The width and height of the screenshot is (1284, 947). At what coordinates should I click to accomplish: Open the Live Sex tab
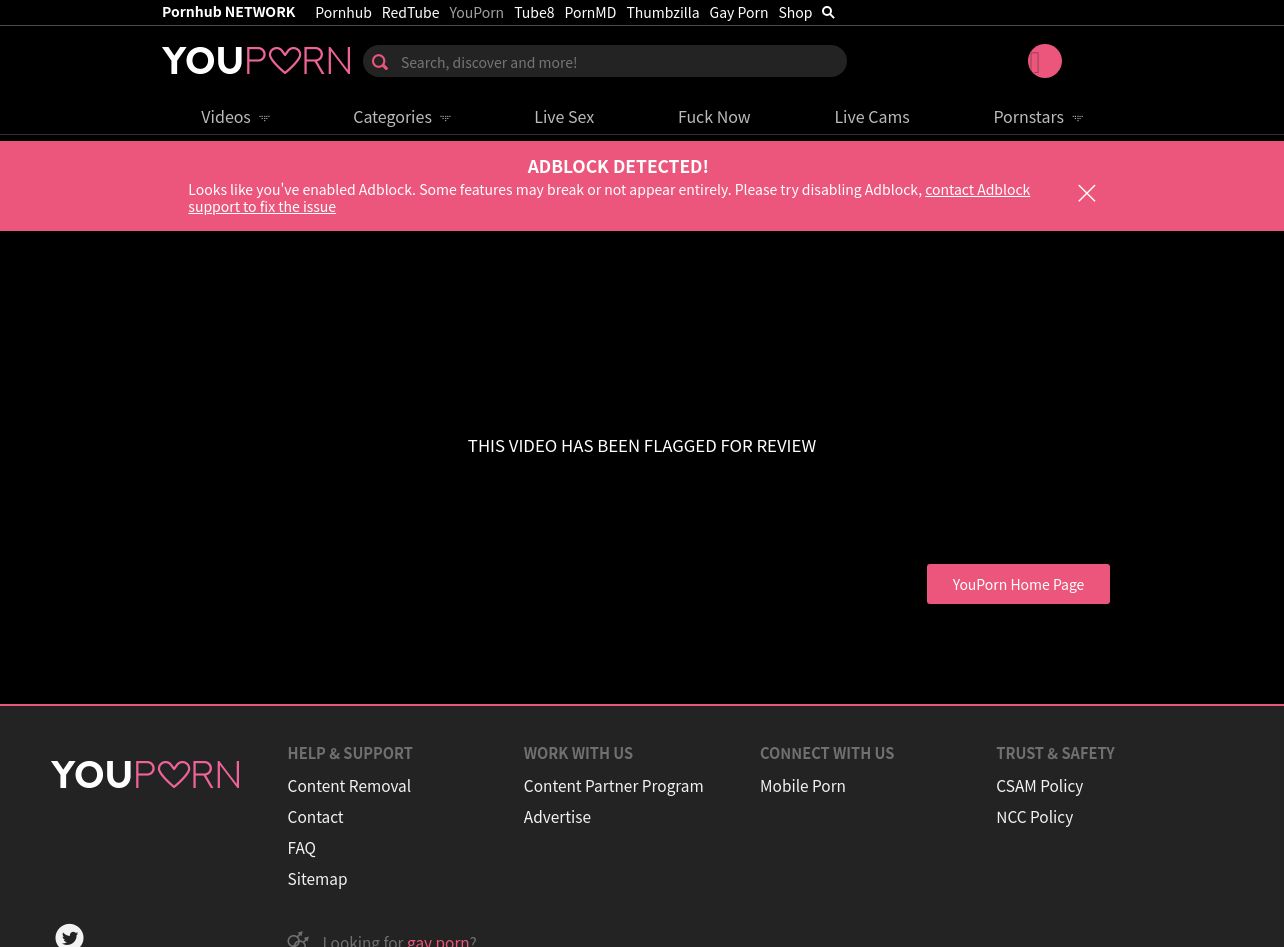click(x=564, y=117)
